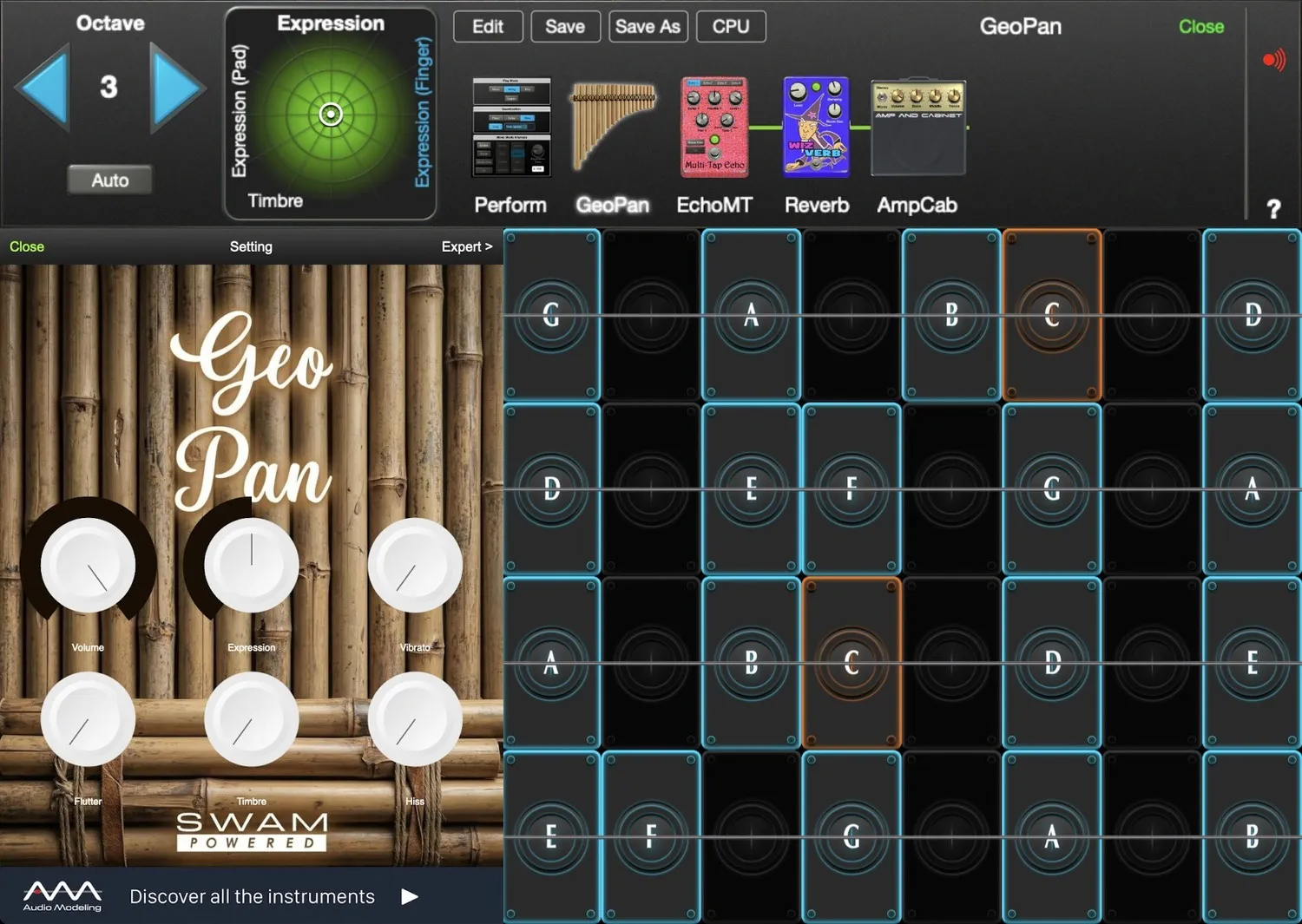Click the octave number 3 display
The height and width of the screenshot is (924, 1302).
pos(108,87)
